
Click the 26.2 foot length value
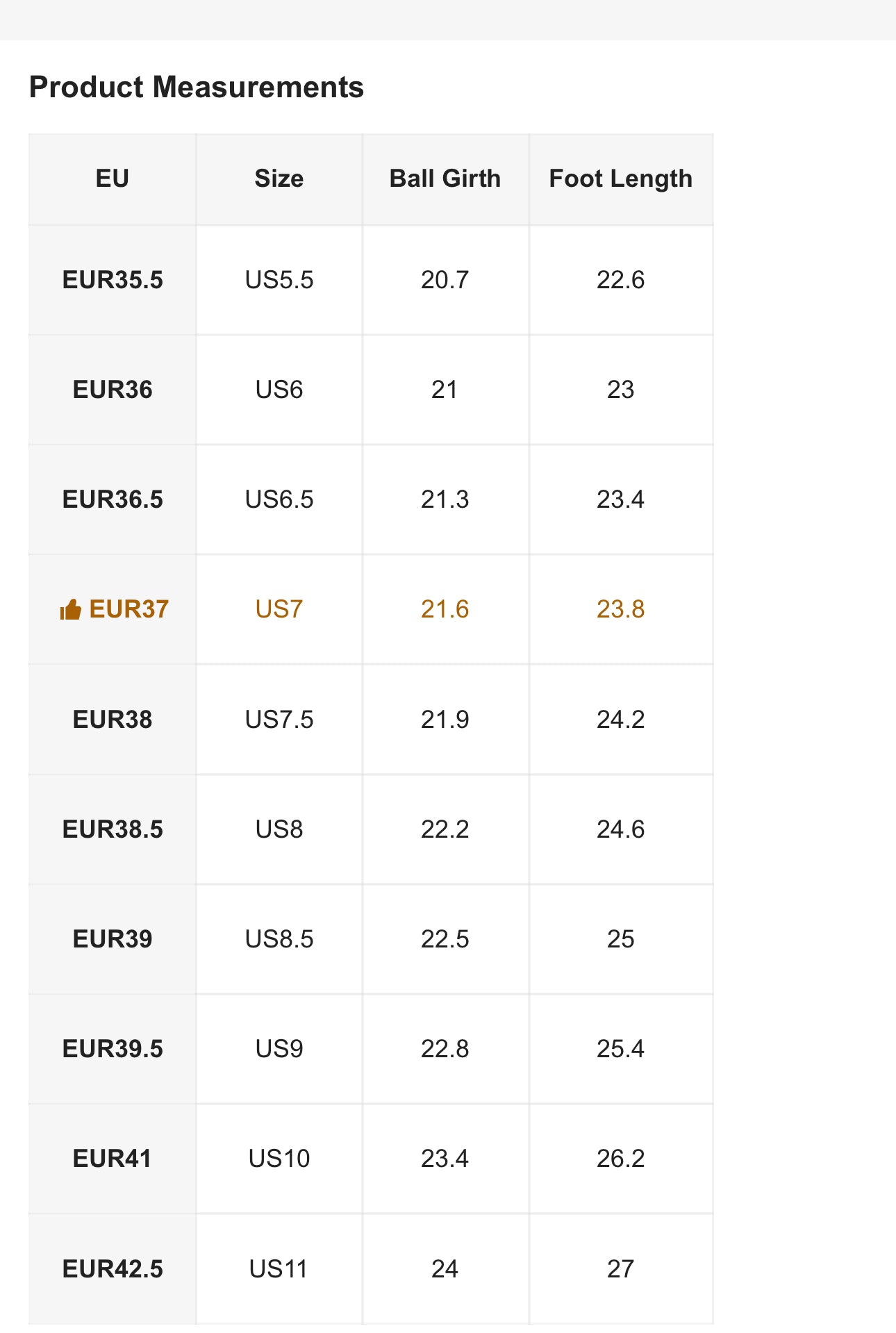(620, 1159)
